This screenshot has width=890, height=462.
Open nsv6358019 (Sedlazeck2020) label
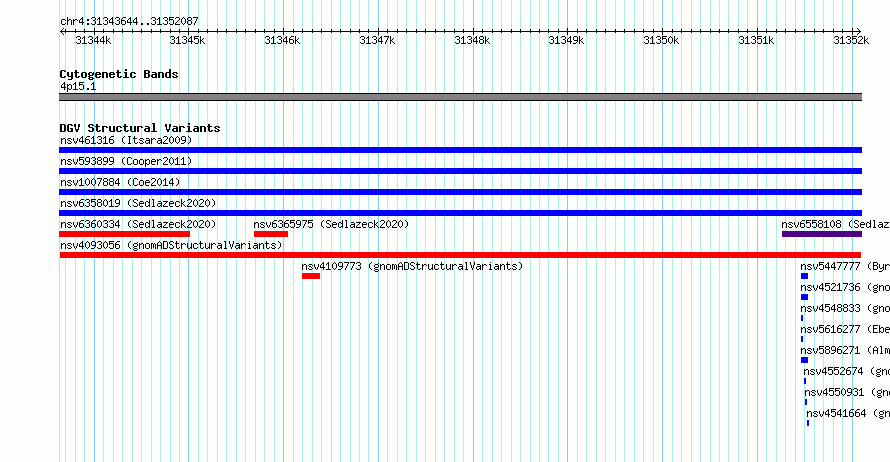tap(138, 203)
